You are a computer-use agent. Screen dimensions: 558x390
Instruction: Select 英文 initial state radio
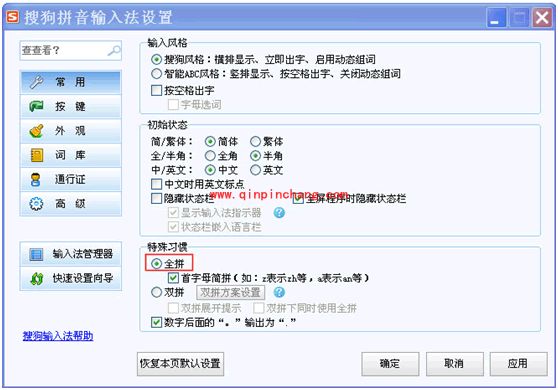[256, 170]
